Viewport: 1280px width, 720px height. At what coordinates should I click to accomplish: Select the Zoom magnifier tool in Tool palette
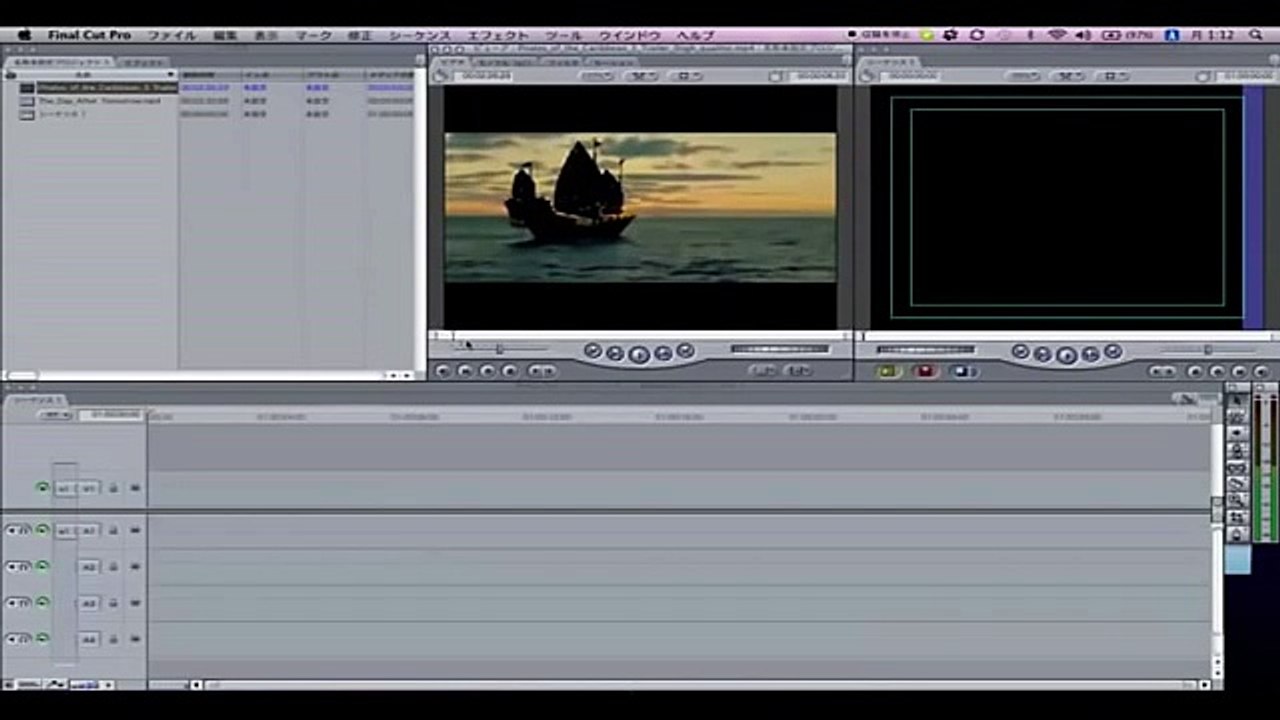click(1237, 501)
